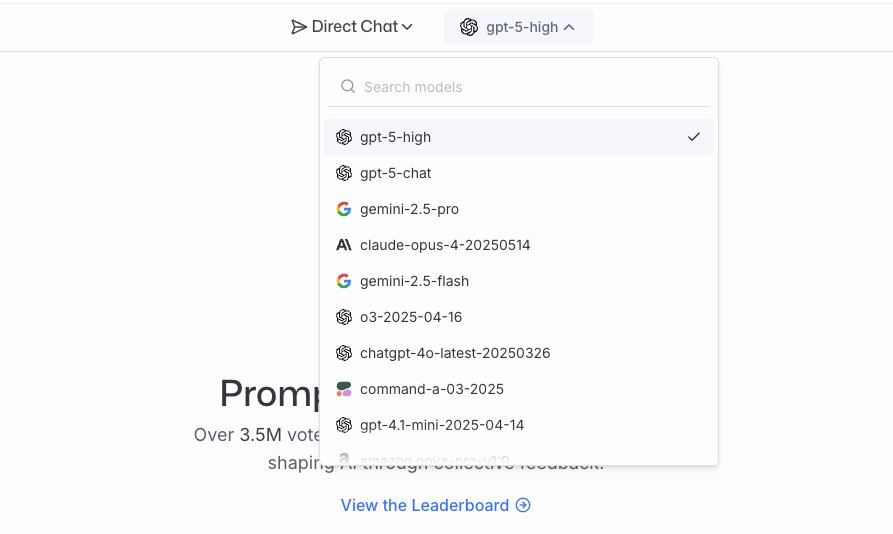The width and height of the screenshot is (893, 534).
Task: Click the magnifier icon in the model search
Action: tap(348, 87)
